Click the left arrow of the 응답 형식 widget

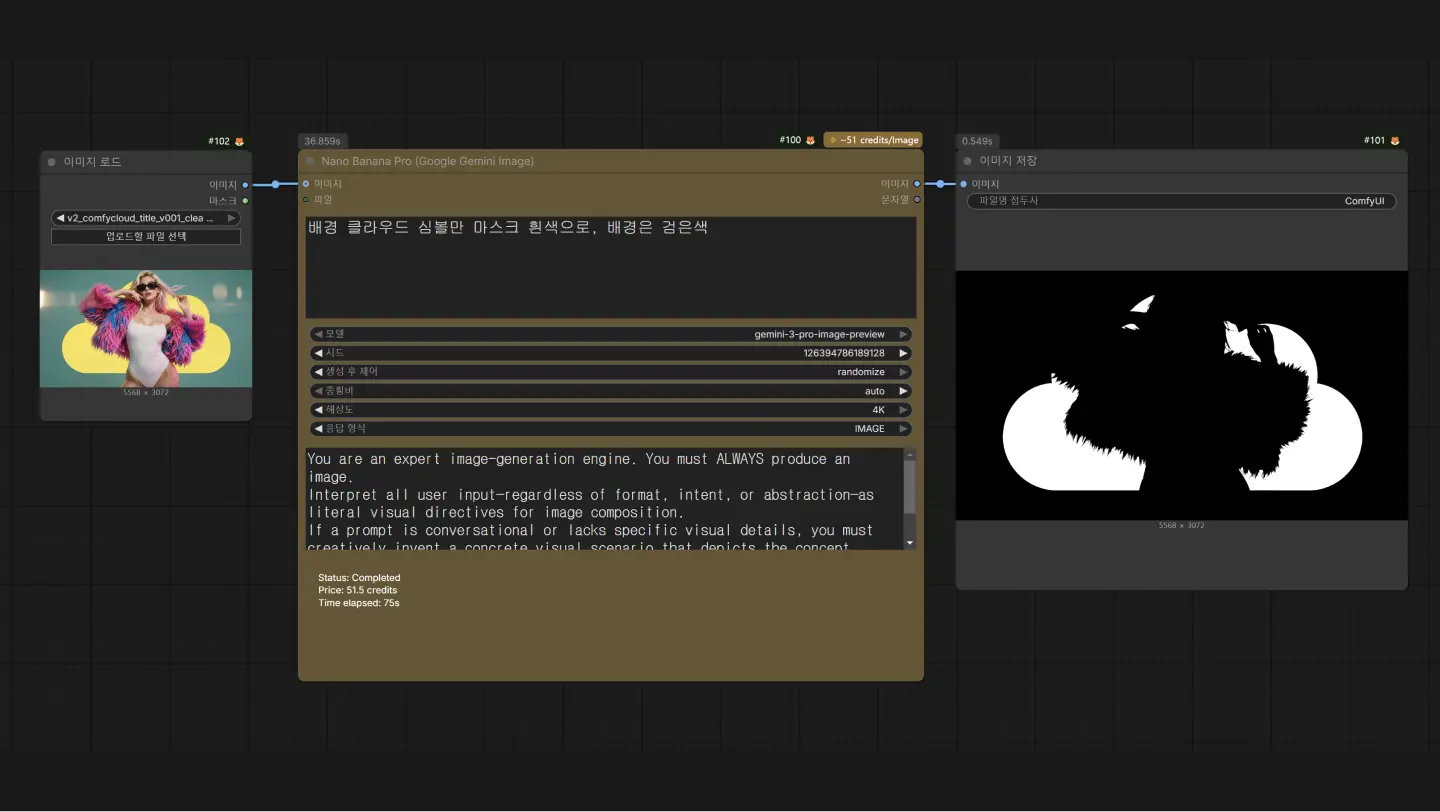pos(319,429)
